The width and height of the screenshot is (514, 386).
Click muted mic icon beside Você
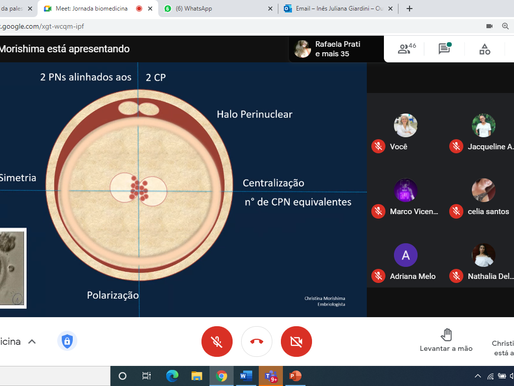point(378,146)
